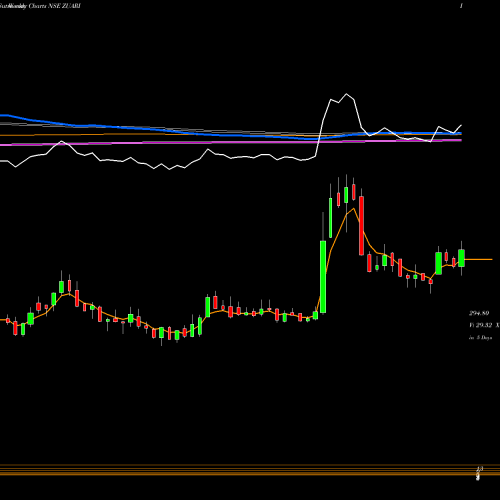The height and width of the screenshot is (500, 500).
Task: Click the price value 294.89
Action: 479,313
